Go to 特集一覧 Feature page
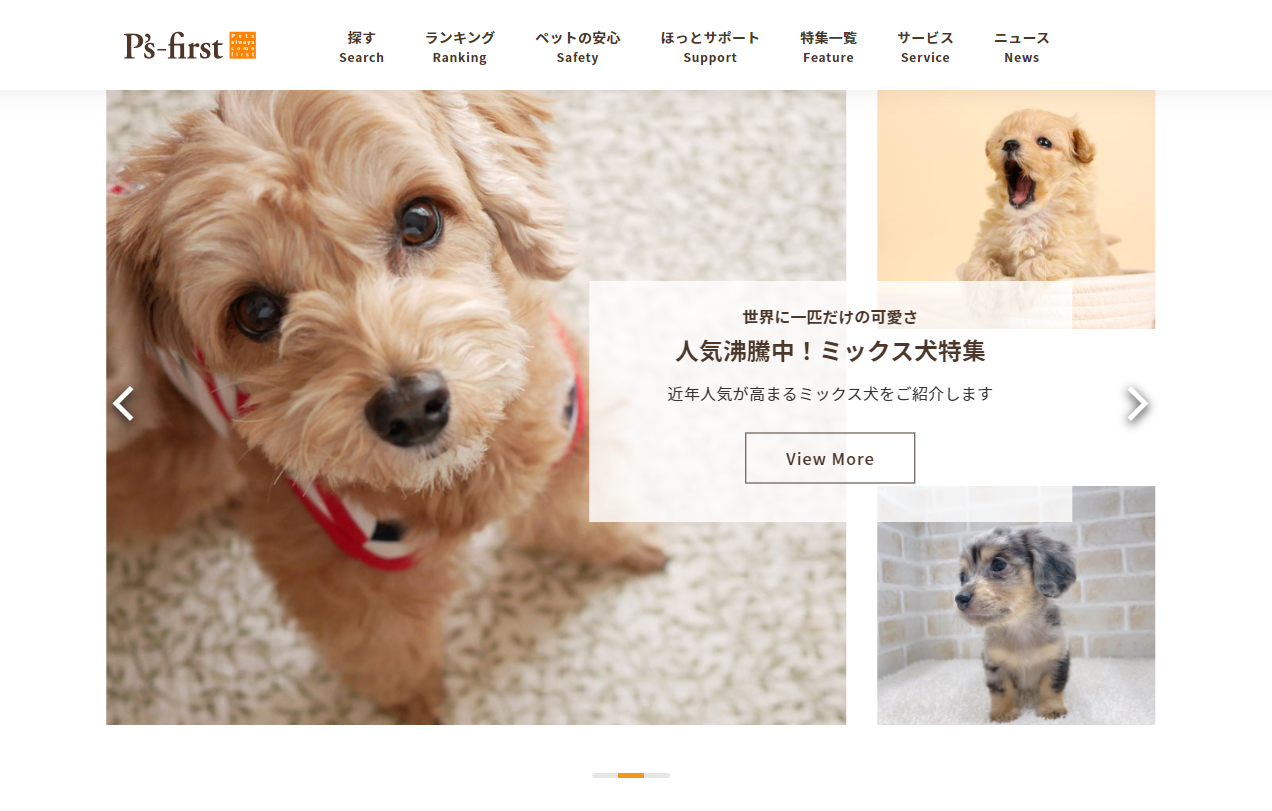1272x811 pixels. coord(828,47)
